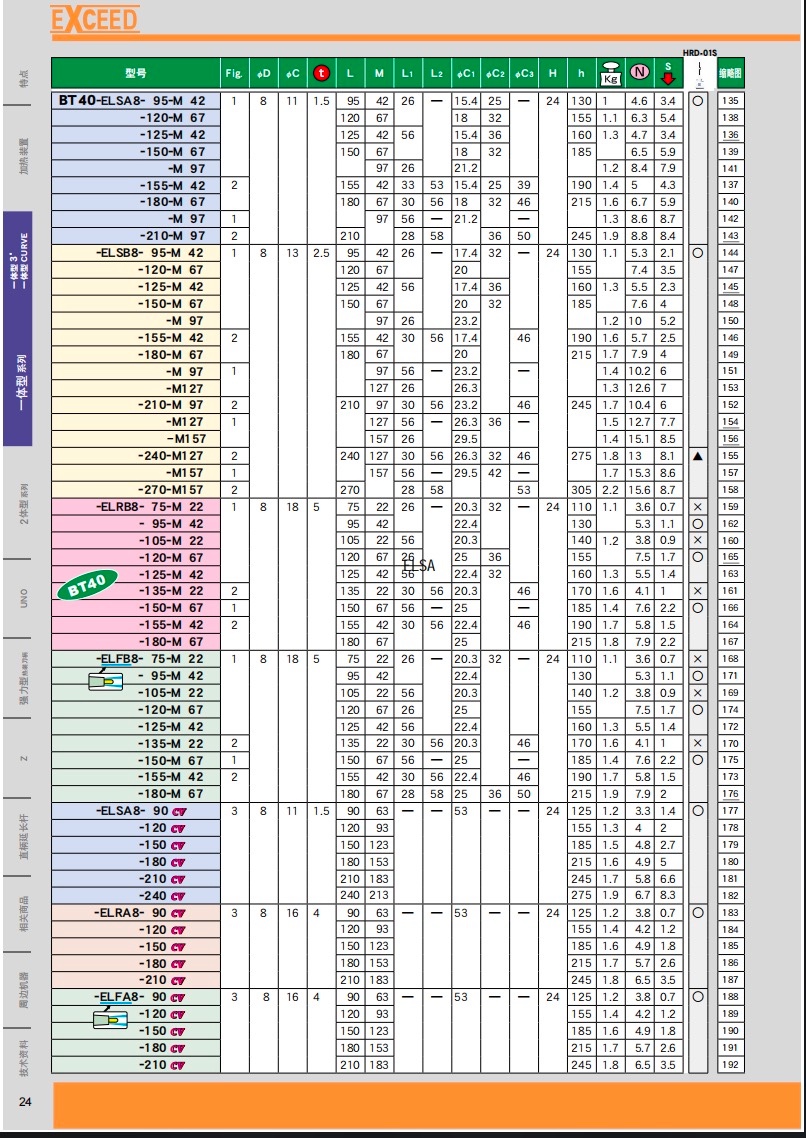This screenshot has width=806, height=1138.
Task: Click the CV icon in the -240 row
Action: (178, 896)
